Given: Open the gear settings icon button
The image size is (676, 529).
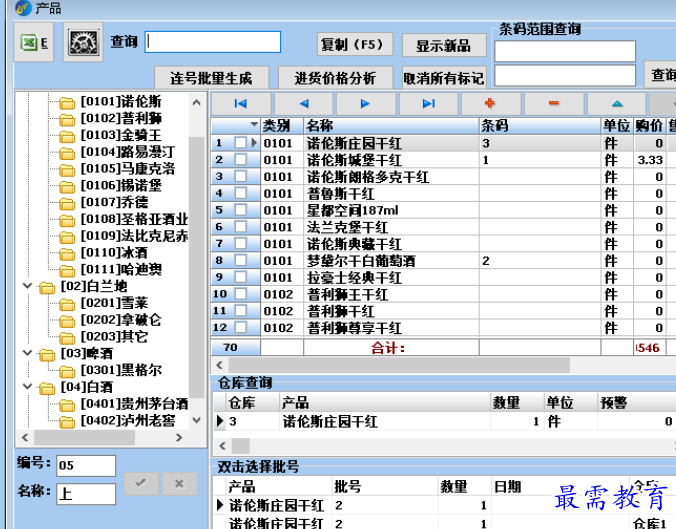Looking at the screenshot, I should 84,42.
